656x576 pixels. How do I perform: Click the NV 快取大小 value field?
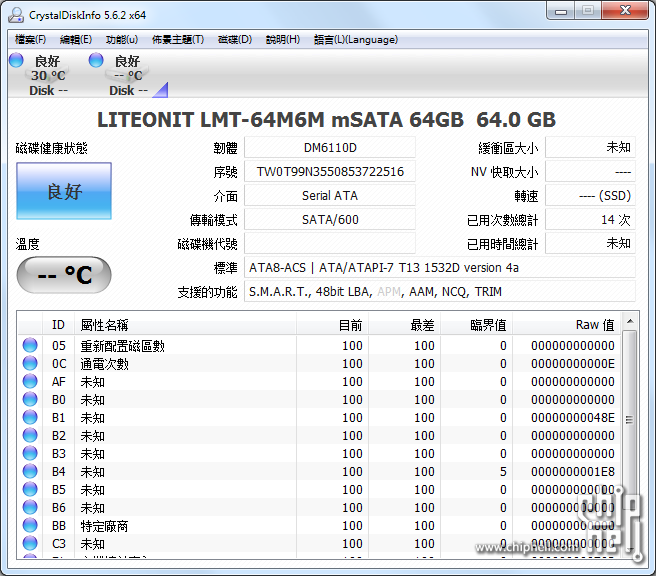click(x=590, y=172)
